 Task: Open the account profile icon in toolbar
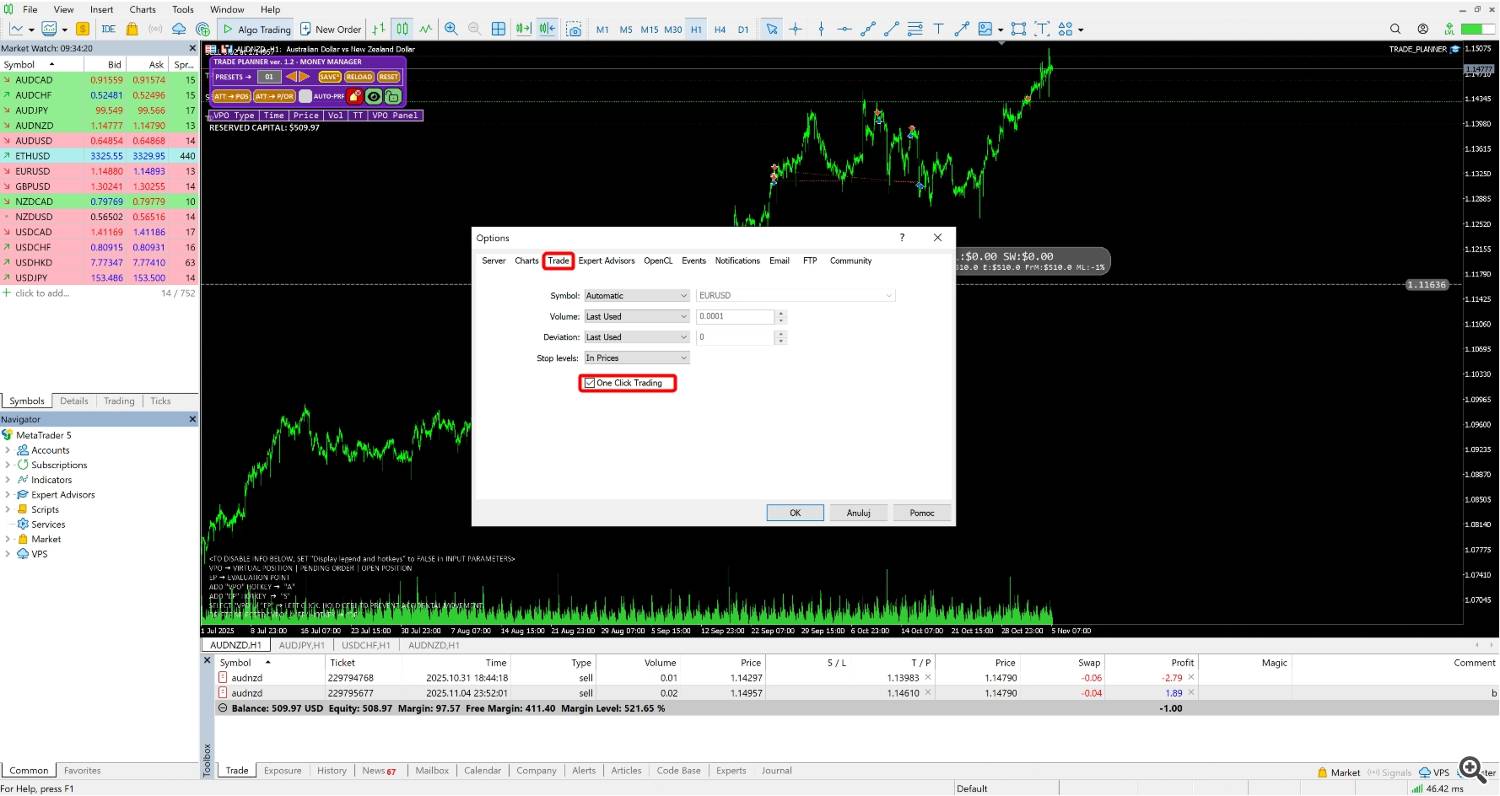click(1423, 29)
